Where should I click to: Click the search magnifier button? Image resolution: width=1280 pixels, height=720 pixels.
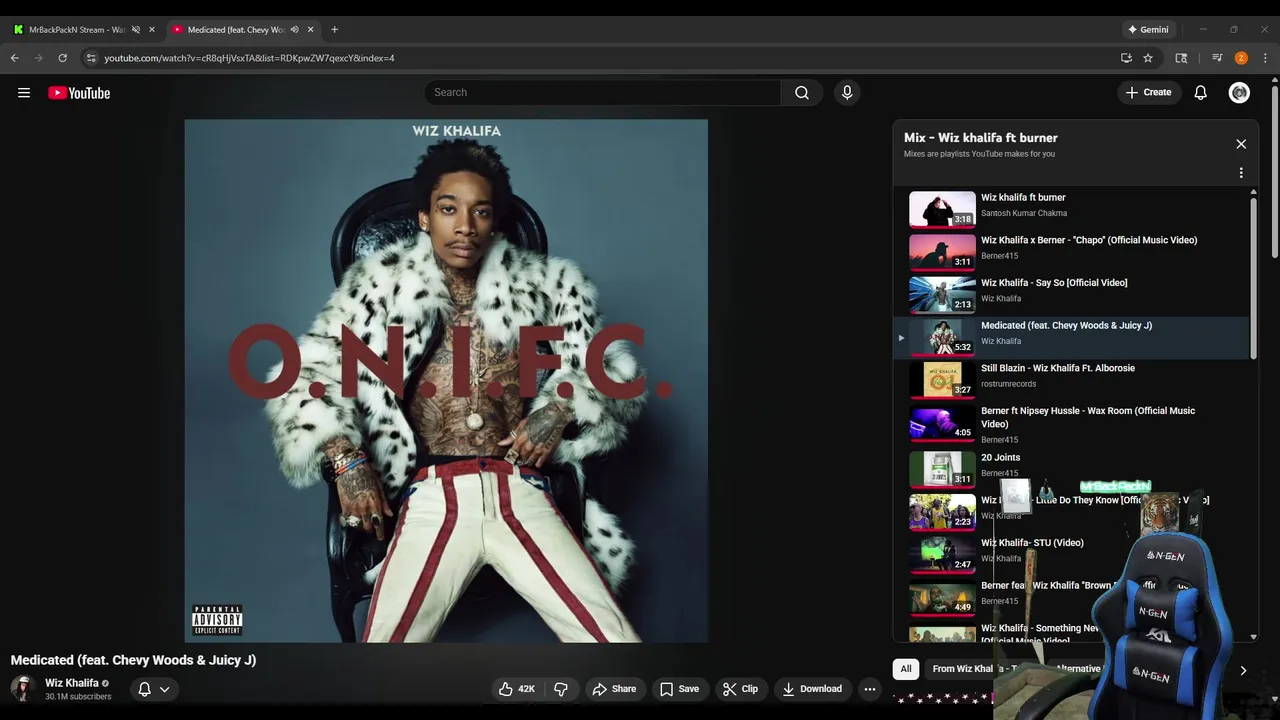802,92
